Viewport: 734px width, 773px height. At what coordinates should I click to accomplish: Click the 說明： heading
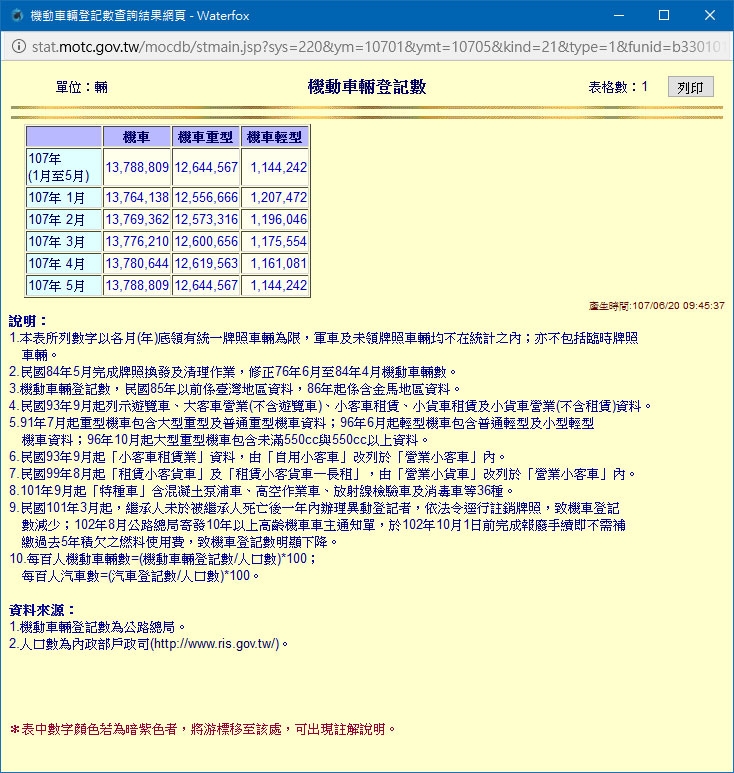coord(28,321)
